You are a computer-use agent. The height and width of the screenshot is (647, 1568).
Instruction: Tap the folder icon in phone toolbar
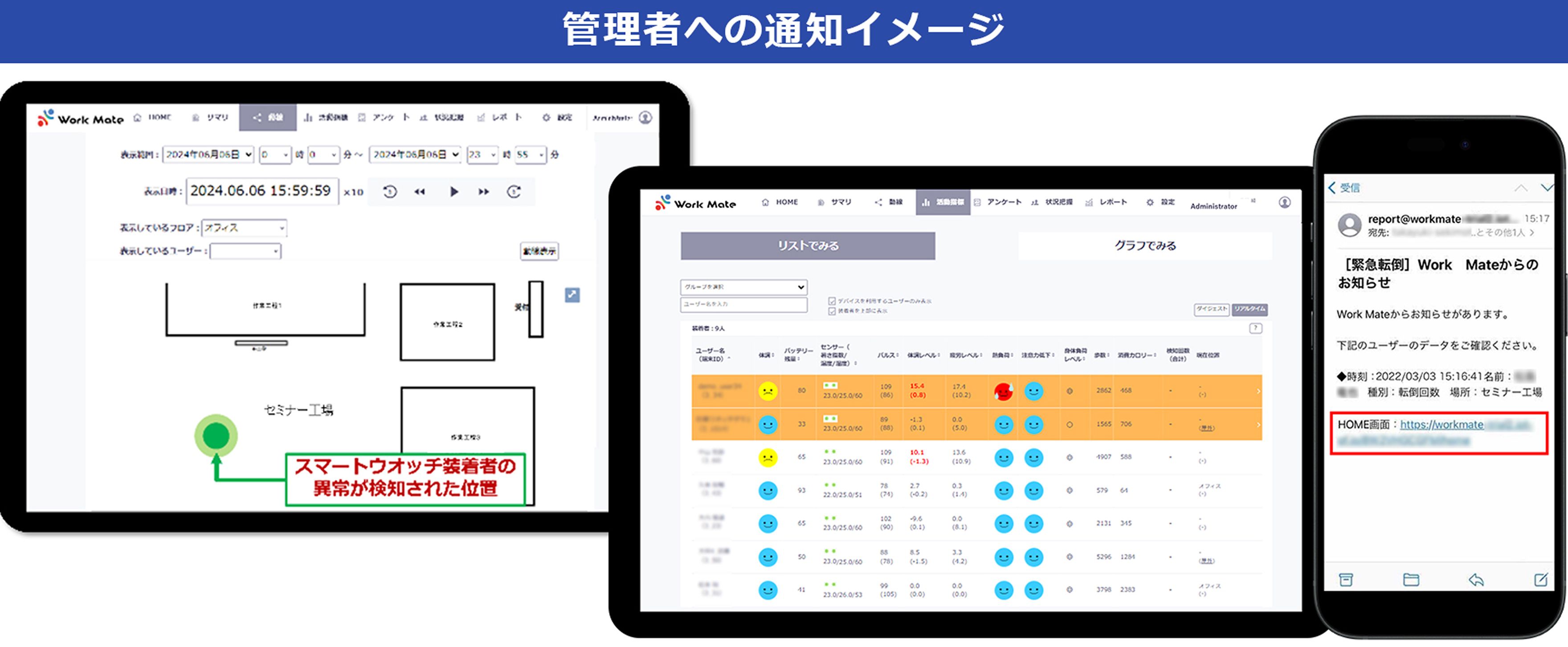coord(1411,579)
